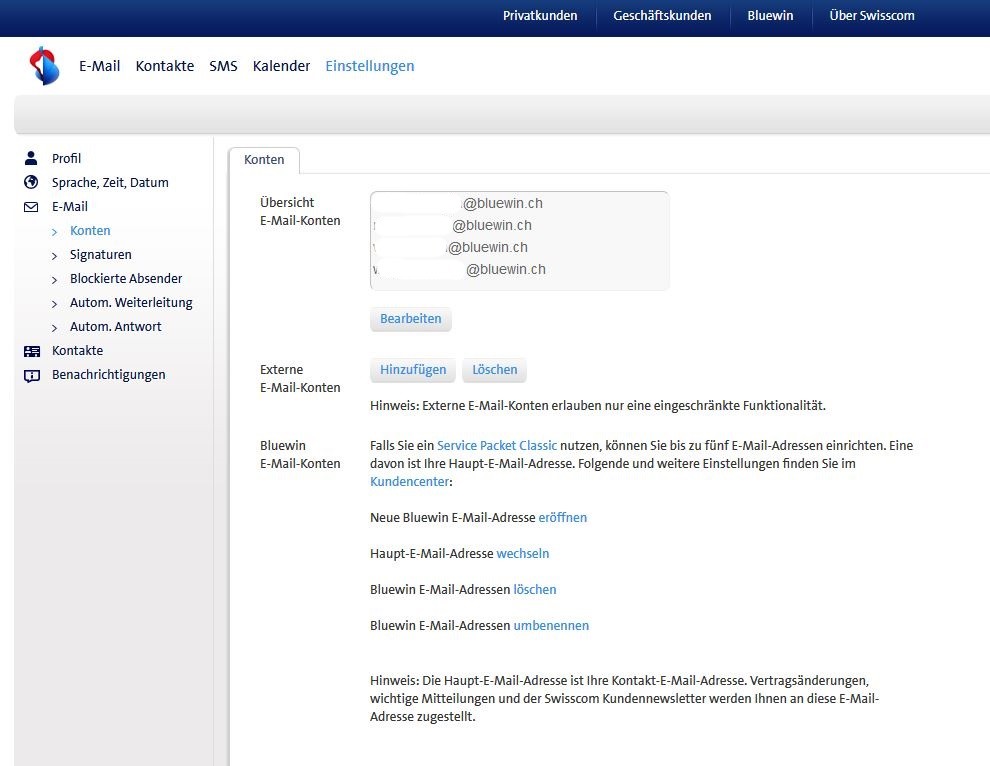
Task: Click the umbenennen link
Action: click(x=551, y=626)
